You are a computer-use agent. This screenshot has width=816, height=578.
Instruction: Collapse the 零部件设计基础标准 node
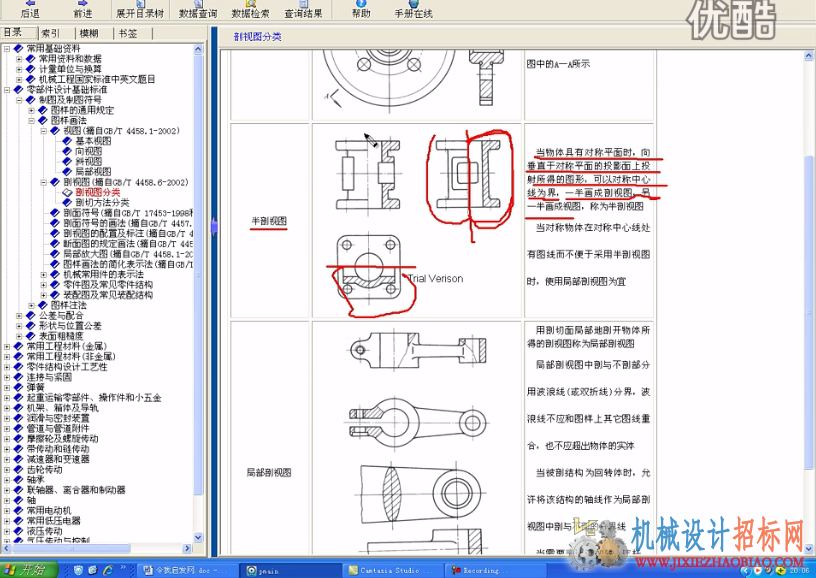[7, 89]
